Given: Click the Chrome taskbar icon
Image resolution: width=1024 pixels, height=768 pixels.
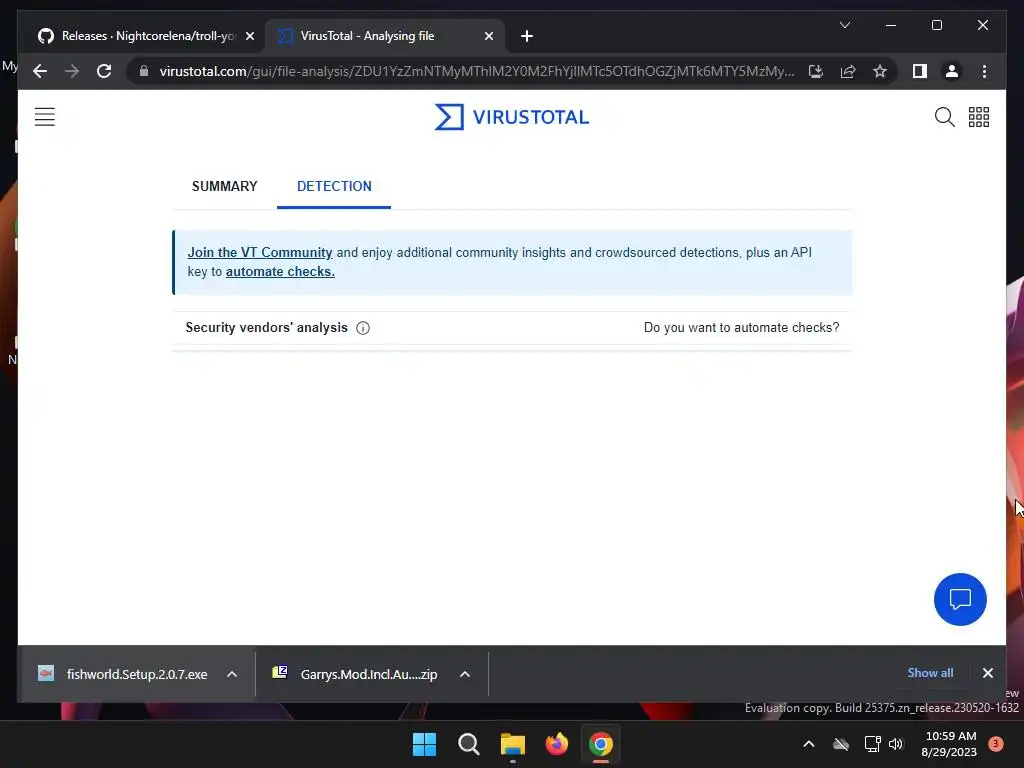Looking at the screenshot, I should [601, 744].
